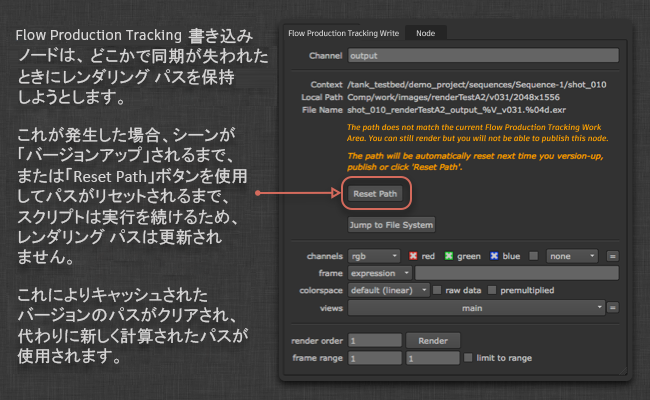Image resolution: width=650 pixels, height=400 pixels.
Task: Click the frame expression text field
Action: click(517, 273)
